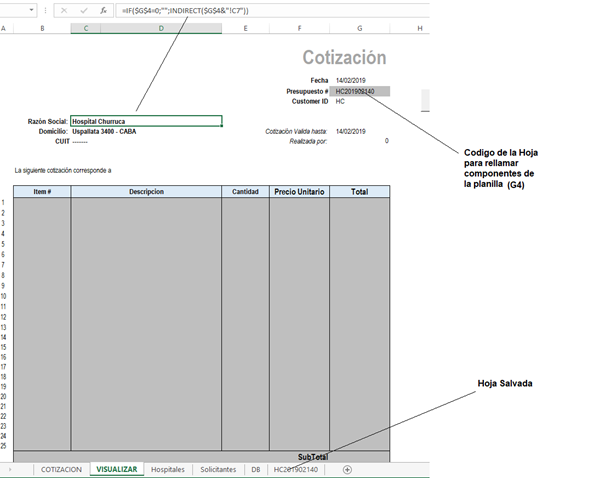The width and height of the screenshot is (600, 478).
Task: Select the Descripcion table header
Action: pos(146,192)
